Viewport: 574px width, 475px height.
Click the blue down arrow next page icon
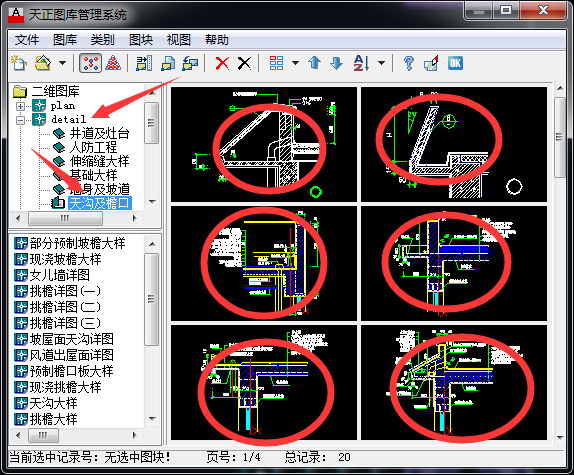[x=336, y=63]
